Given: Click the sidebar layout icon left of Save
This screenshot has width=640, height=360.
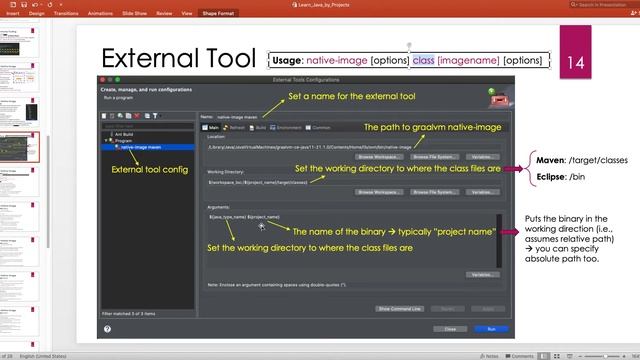Looking at the screenshot, I should tap(13, 4).
